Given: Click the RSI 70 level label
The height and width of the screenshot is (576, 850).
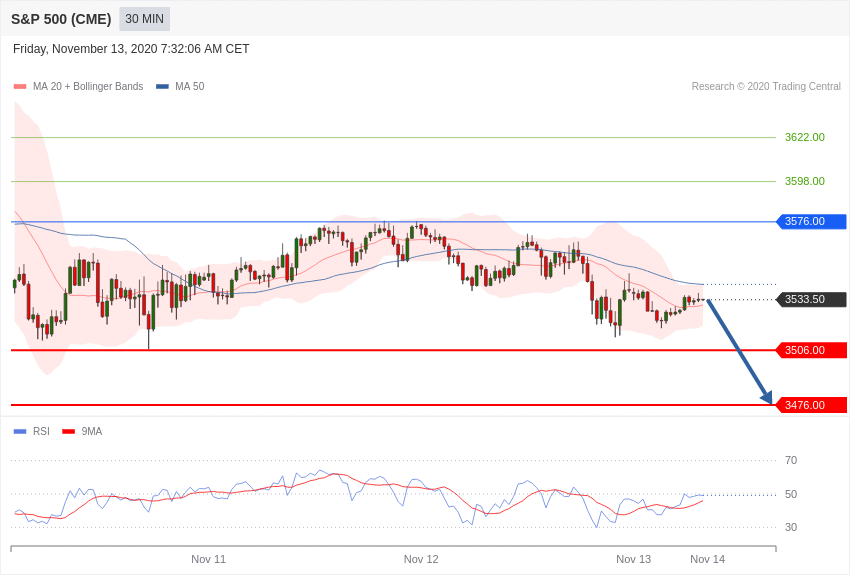Looking at the screenshot, I should (791, 460).
